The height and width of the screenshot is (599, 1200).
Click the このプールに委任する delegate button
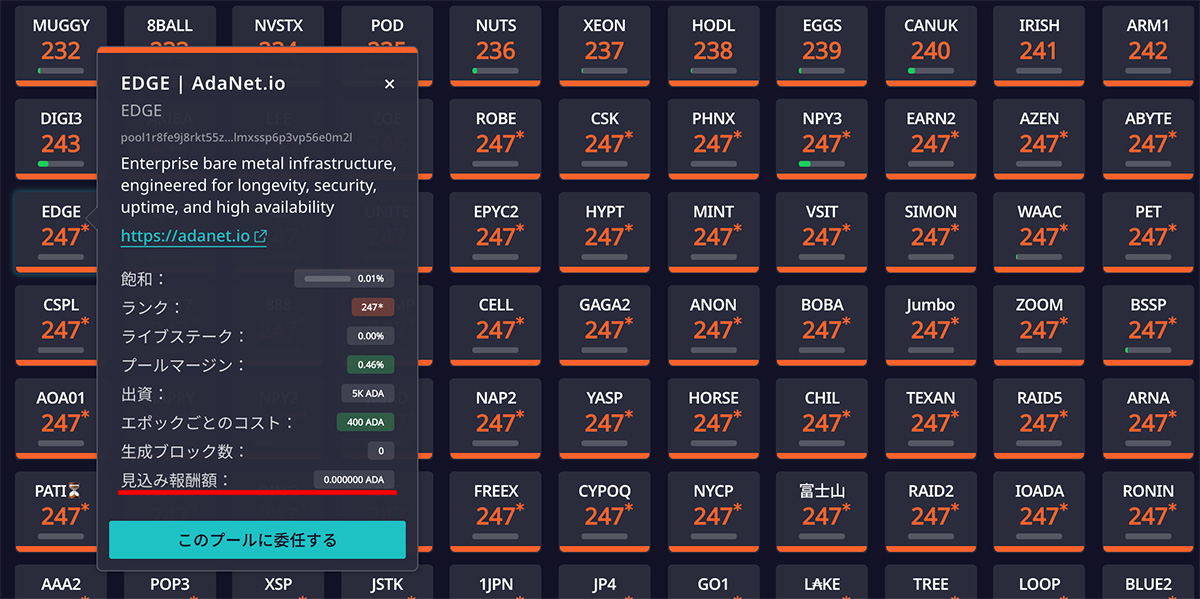click(x=257, y=540)
